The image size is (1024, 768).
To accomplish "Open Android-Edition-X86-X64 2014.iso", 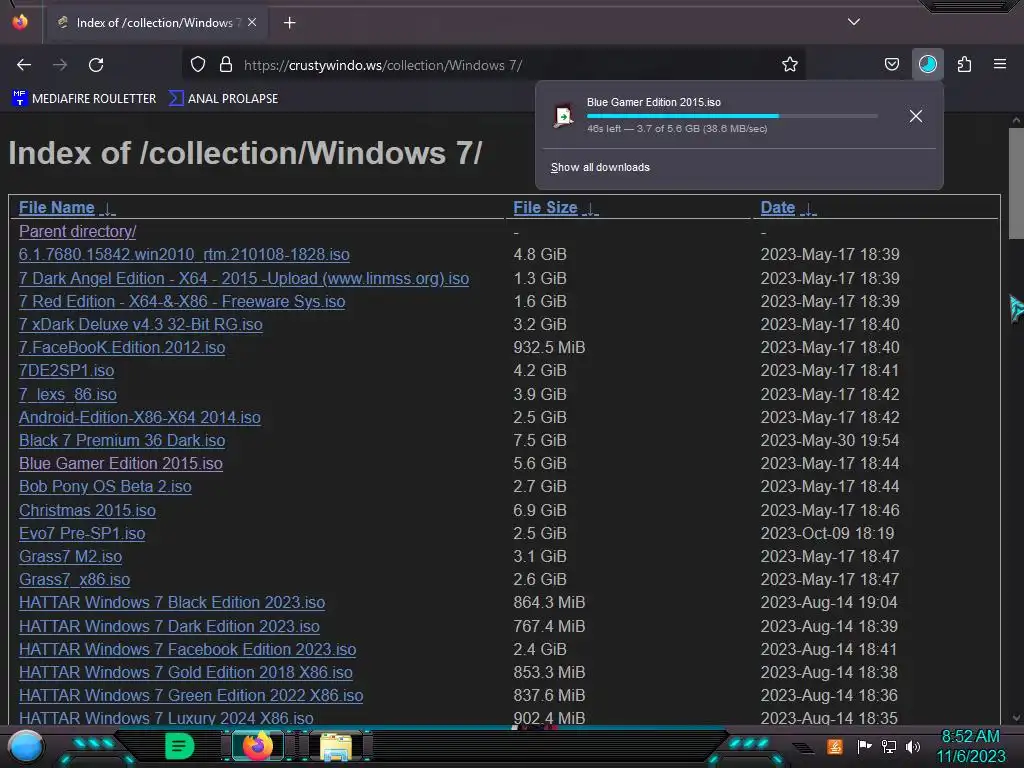I will (140, 417).
